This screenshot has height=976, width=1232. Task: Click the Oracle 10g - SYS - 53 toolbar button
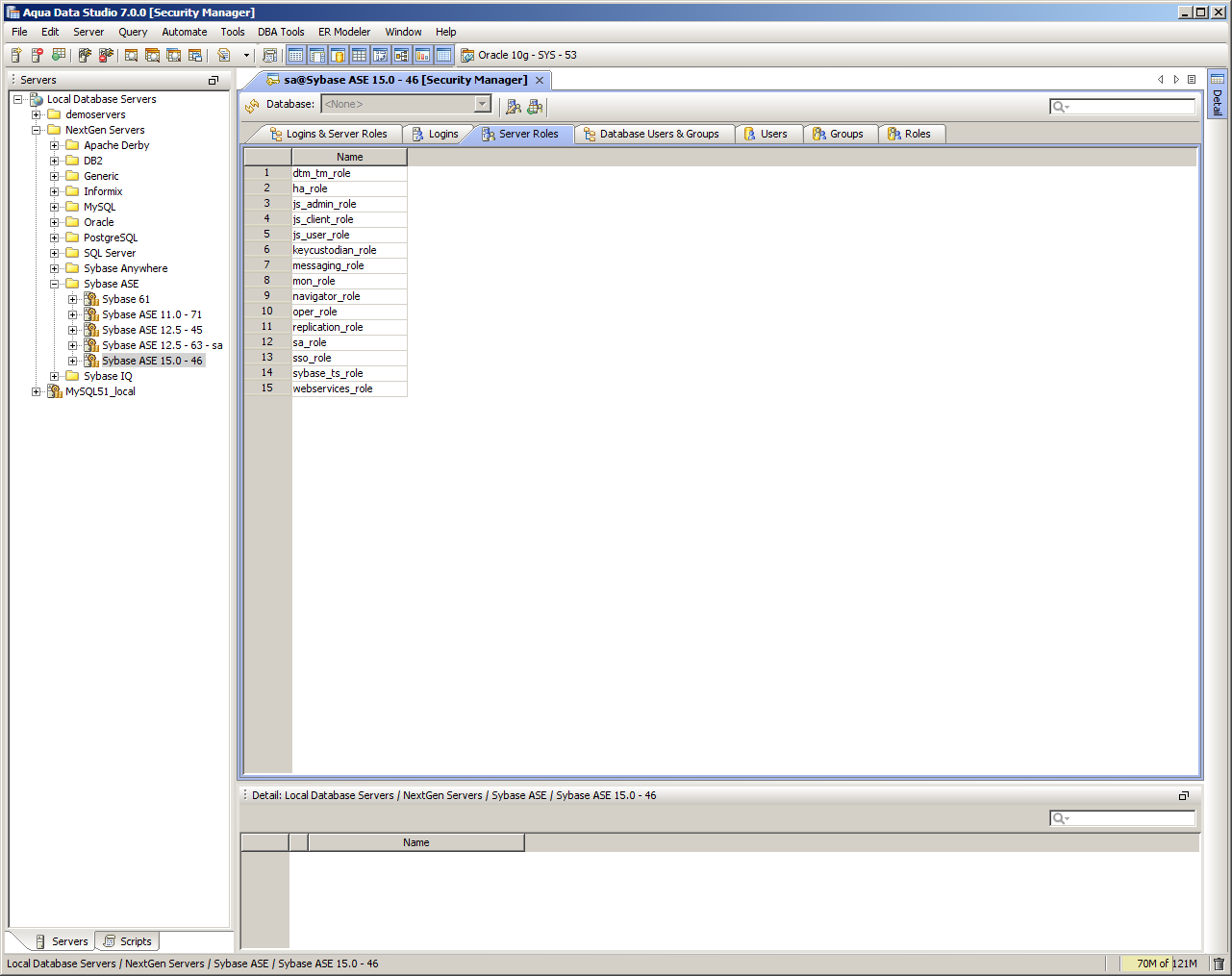click(518, 55)
